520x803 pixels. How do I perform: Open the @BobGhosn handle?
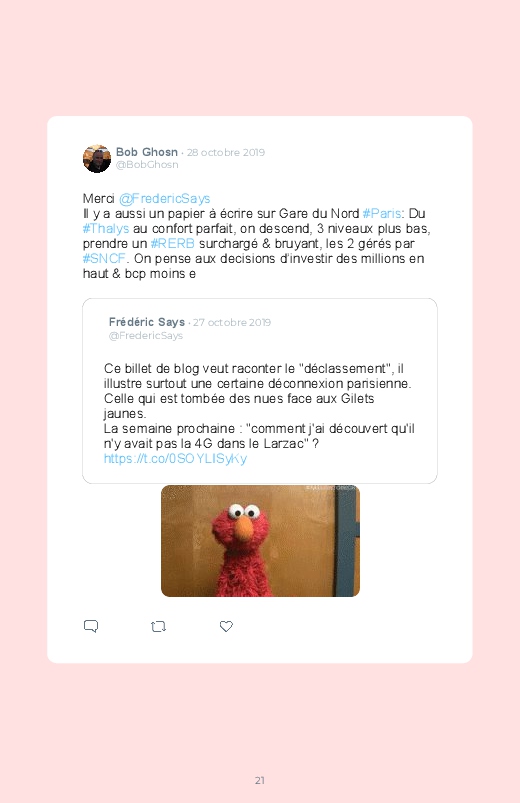[147, 164]
